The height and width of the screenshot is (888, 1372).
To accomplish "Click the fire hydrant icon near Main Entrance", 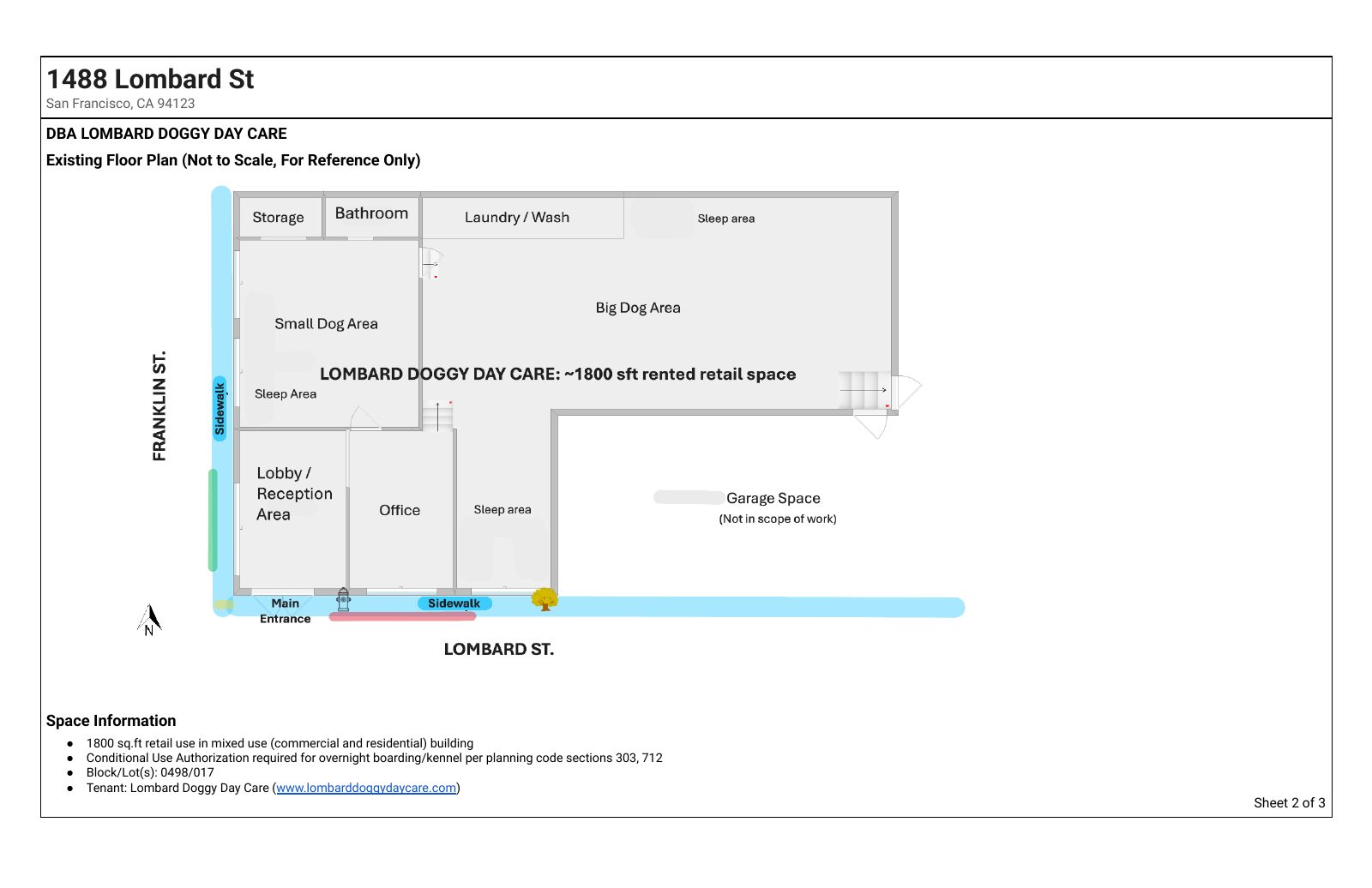I will click(x=343, y=600).
